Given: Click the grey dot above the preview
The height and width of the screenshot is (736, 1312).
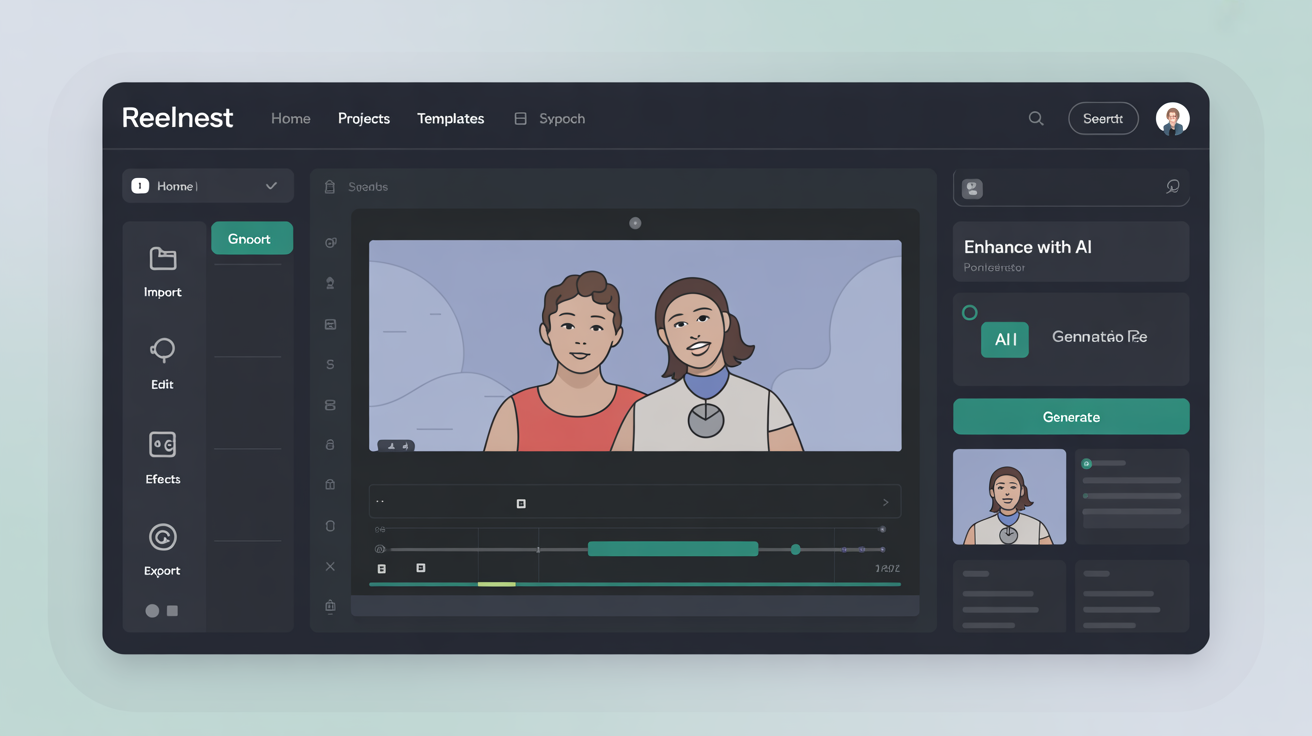Looking at the screenshot, I should (x=635, y=223).
